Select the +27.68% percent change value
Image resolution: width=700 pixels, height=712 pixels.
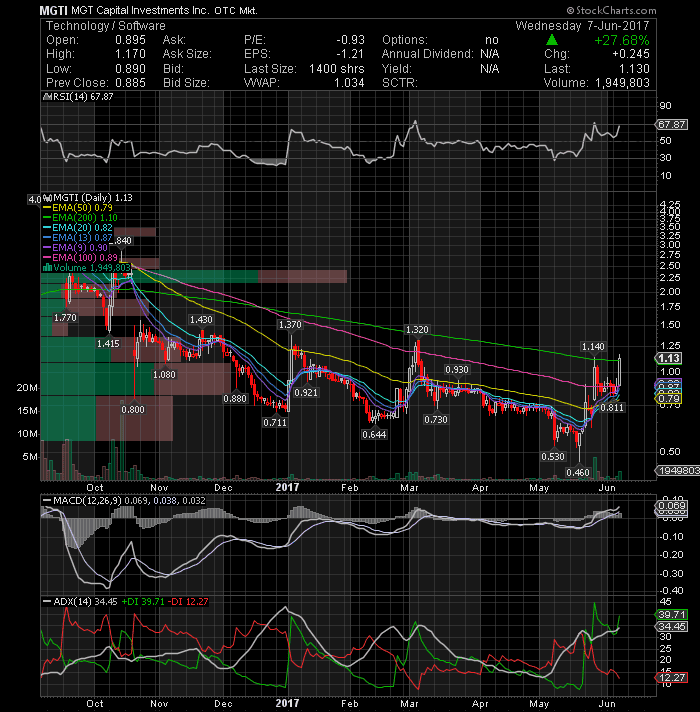tap(621, 40)
